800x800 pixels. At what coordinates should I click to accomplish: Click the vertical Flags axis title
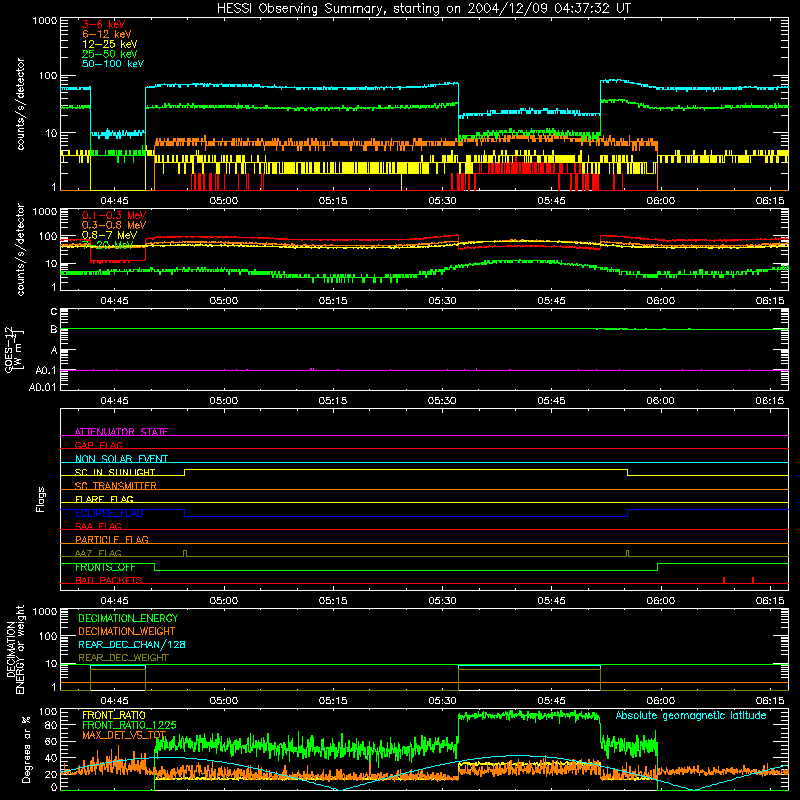pyautogui.click(x=40, y=499)
